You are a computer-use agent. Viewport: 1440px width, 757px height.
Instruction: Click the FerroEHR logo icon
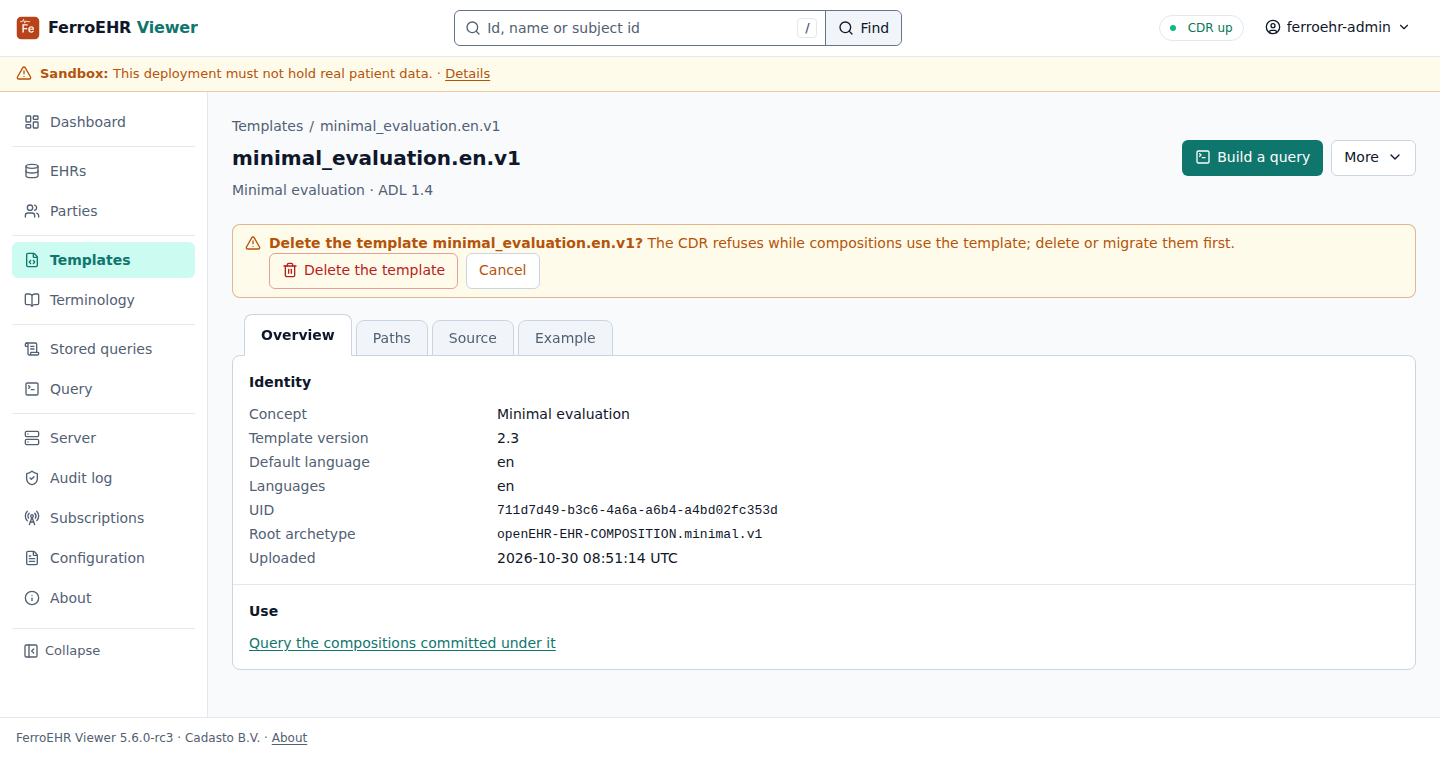(x=28, y=28)
